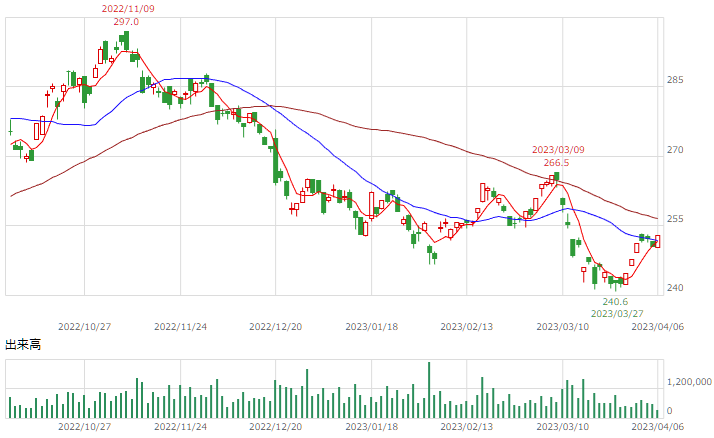The image size is (714, 438).
Task: Click the last red candlestick on the chart
Action: coord(658,241)
